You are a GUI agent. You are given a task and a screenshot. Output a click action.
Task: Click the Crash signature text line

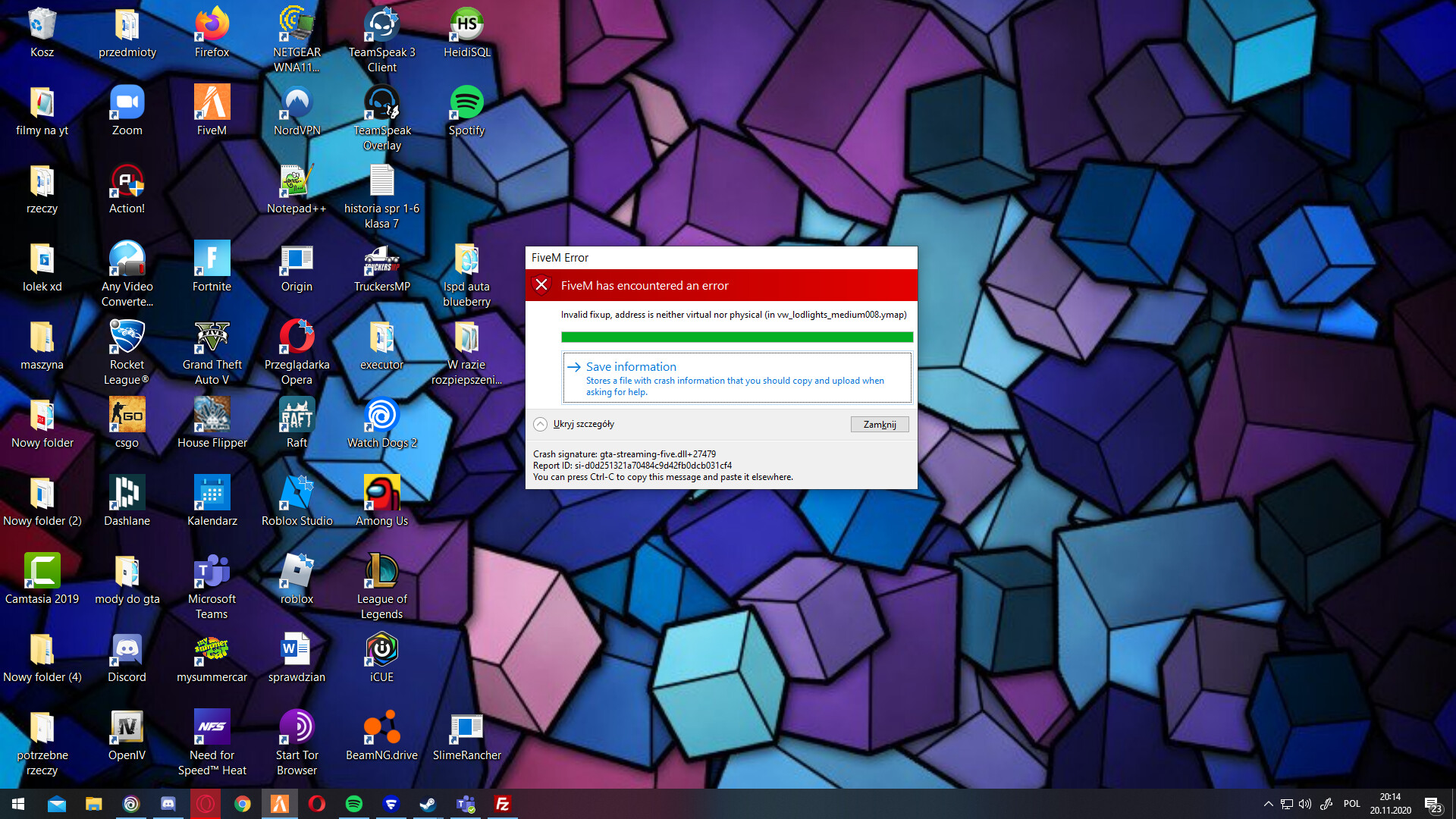tap(624, 454)
